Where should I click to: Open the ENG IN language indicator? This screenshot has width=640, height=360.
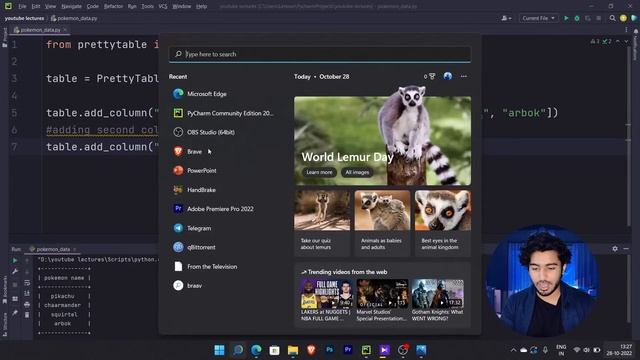pos(561,350)
